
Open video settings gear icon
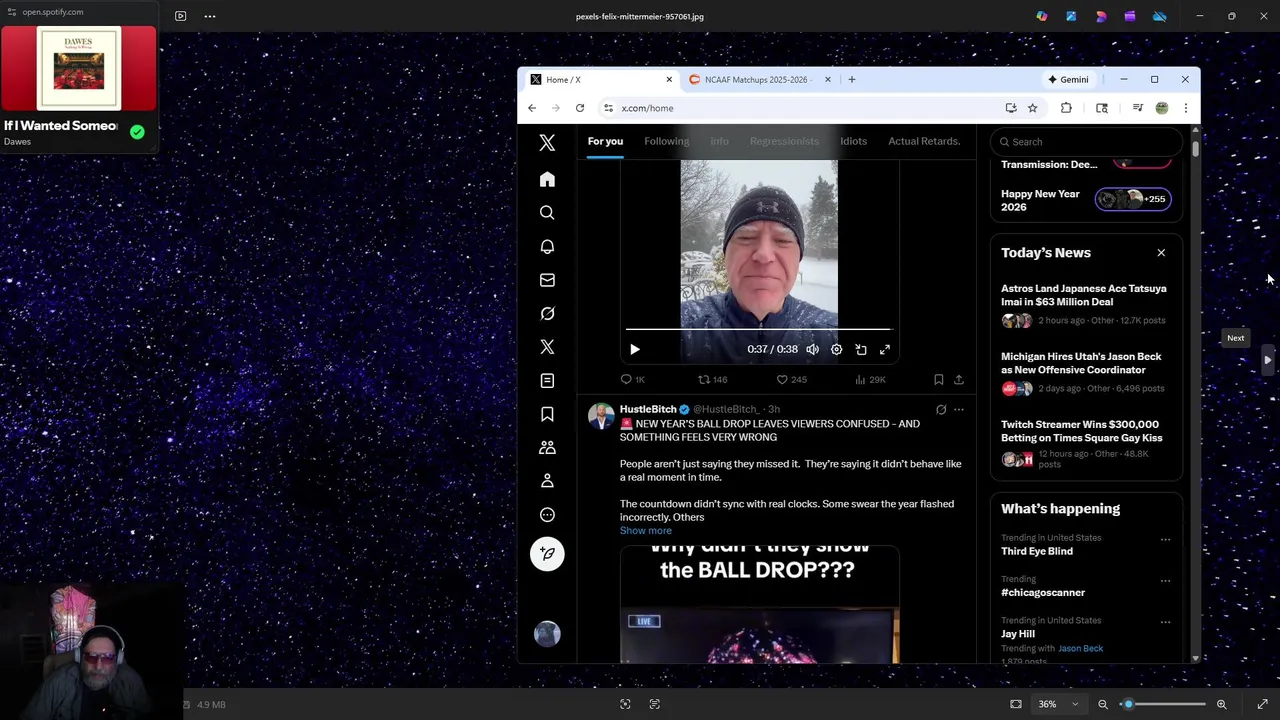click(836, 350)
